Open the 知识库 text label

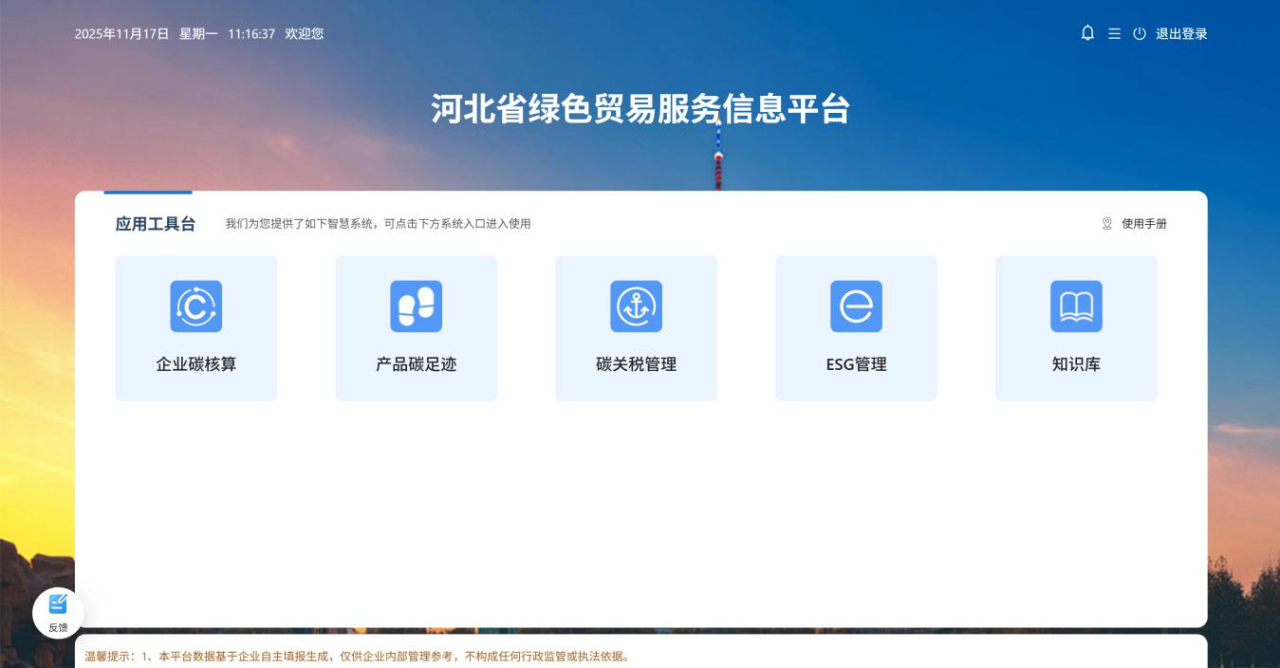(x=1076, y=365)
